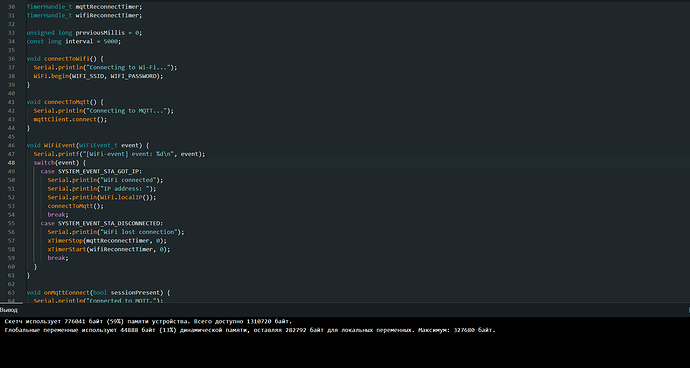Image resolution: width=690 pixels, height=368 pixels.
Task: Click the xTimerStart(wifiReconnectTimer, 0) line
Action: [109, 249]
